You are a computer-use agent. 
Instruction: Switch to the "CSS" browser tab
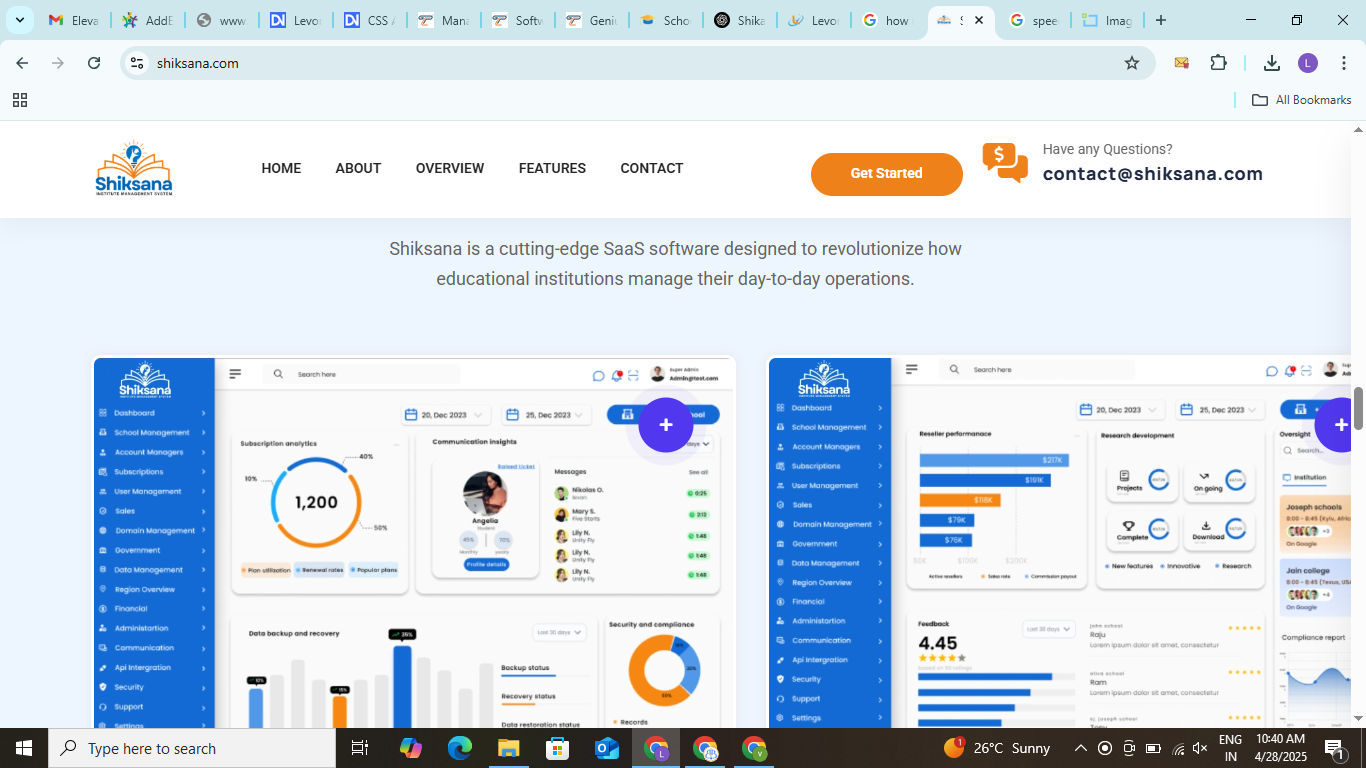(x=369, y=20)
